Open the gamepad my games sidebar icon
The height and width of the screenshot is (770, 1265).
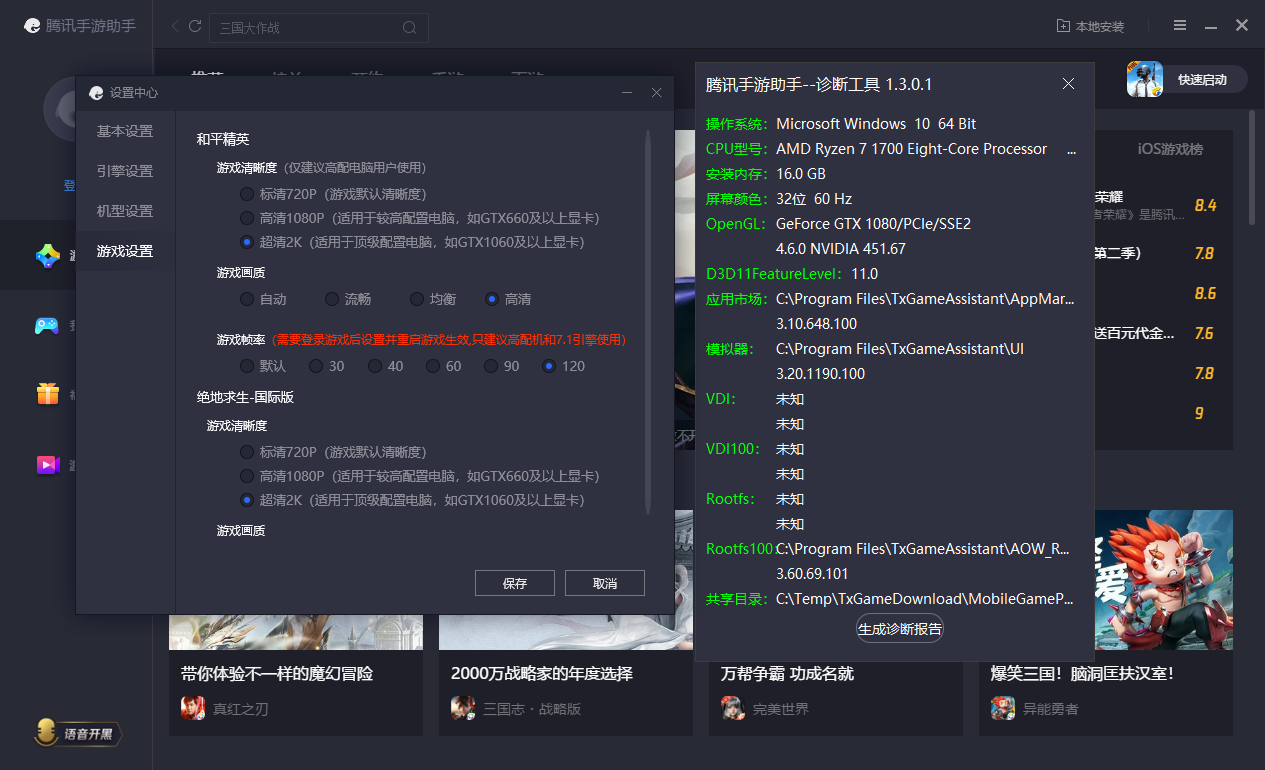click(x=47, y=325)
